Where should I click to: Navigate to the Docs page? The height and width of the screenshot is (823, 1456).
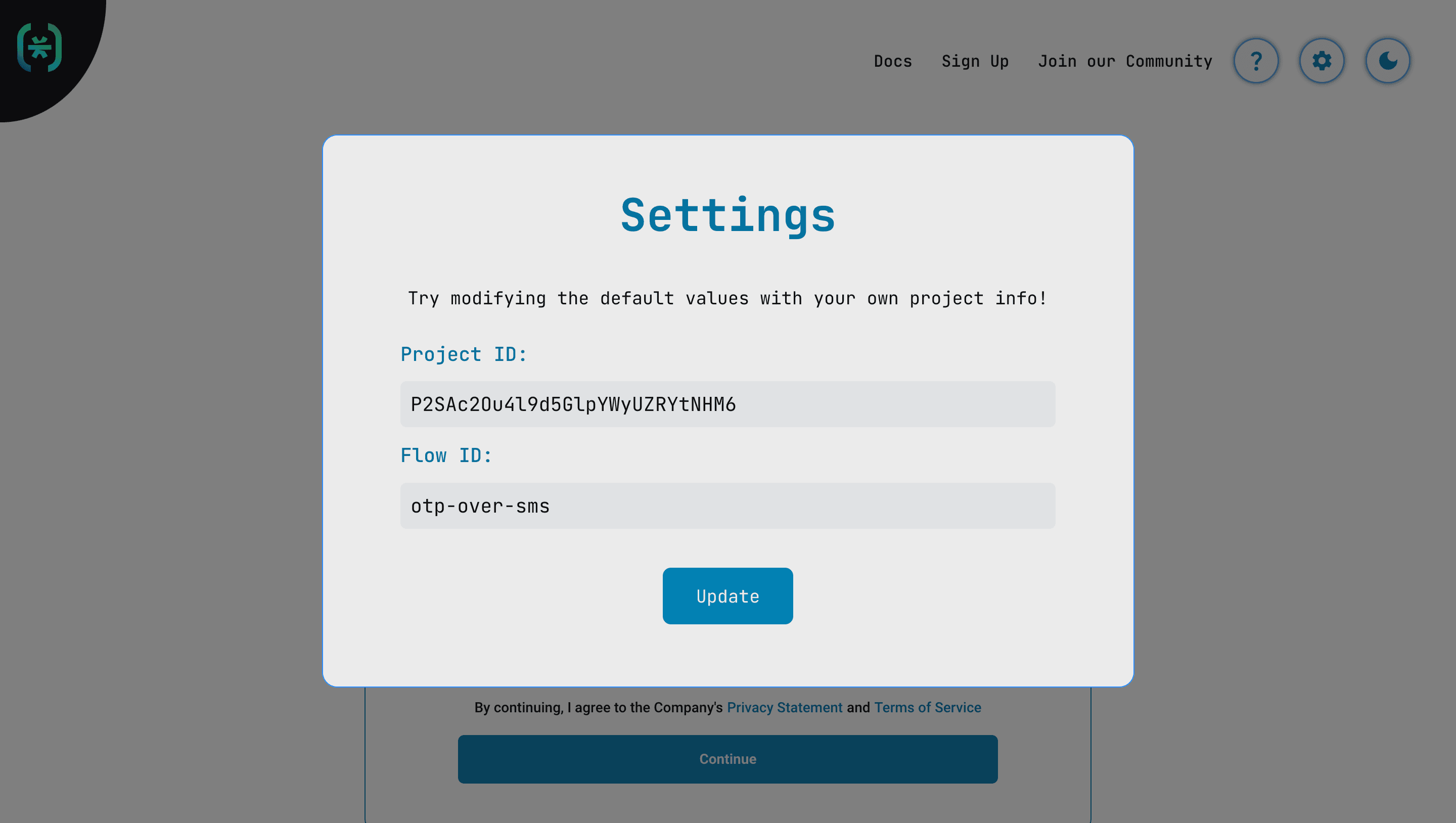[893, 61]
